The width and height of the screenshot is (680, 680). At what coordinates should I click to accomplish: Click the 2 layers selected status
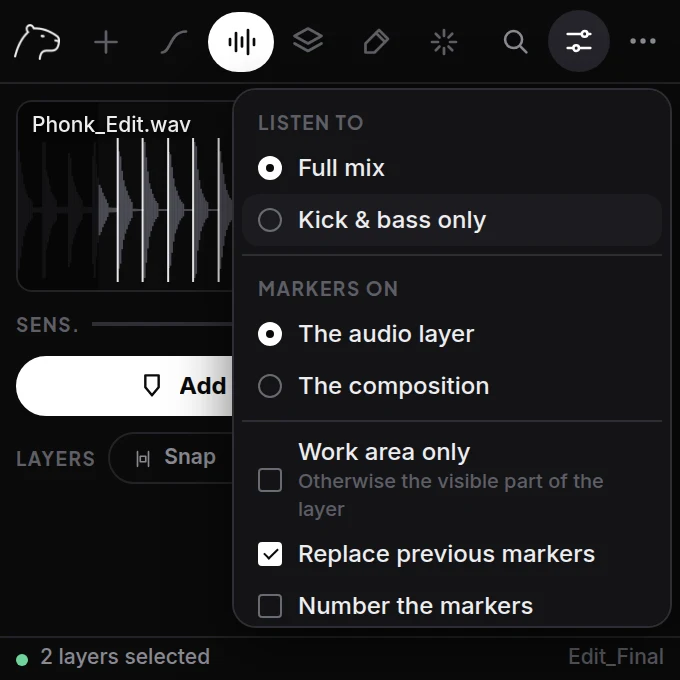coord(125,657)
